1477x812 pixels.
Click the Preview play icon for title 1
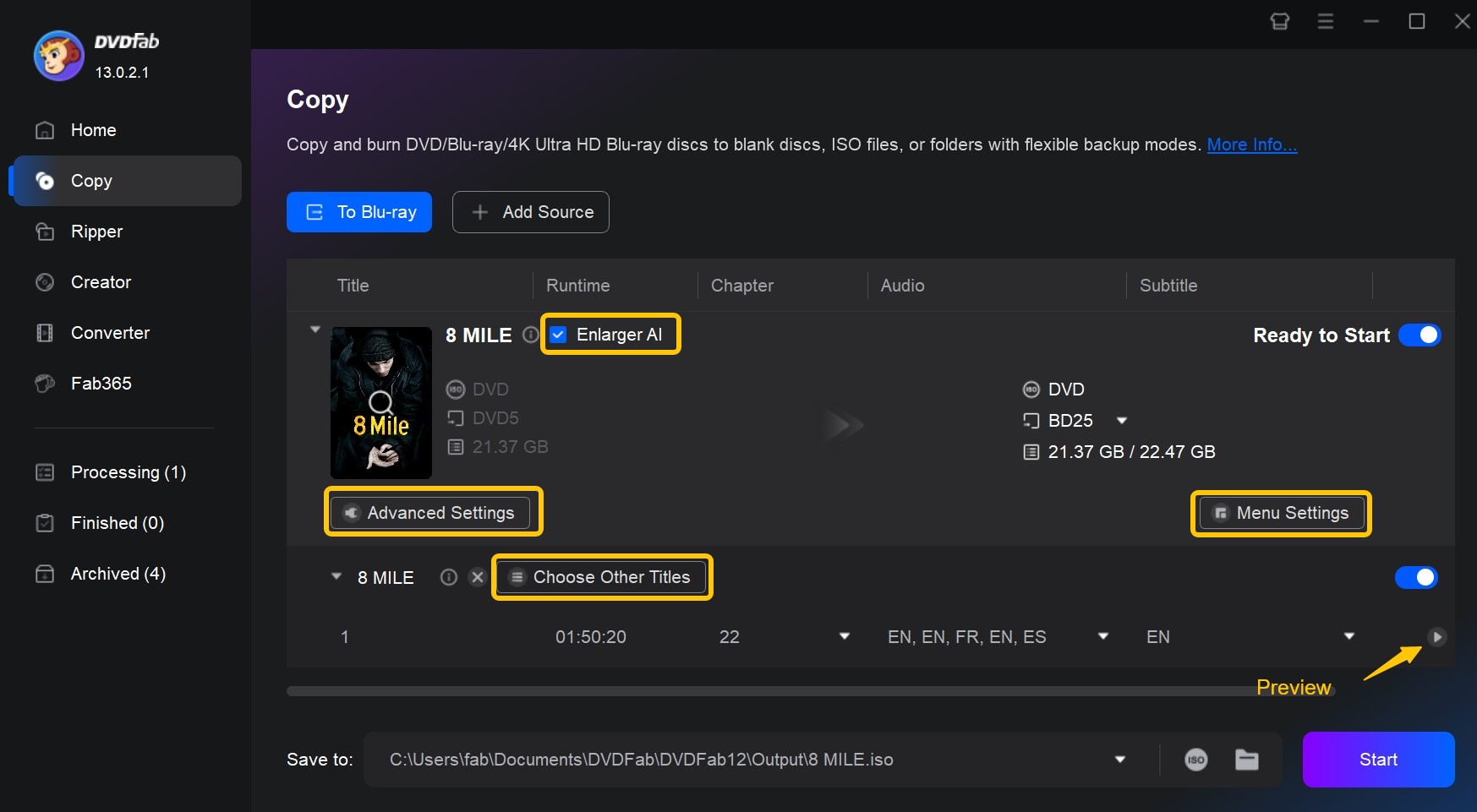coord(1437,637)
